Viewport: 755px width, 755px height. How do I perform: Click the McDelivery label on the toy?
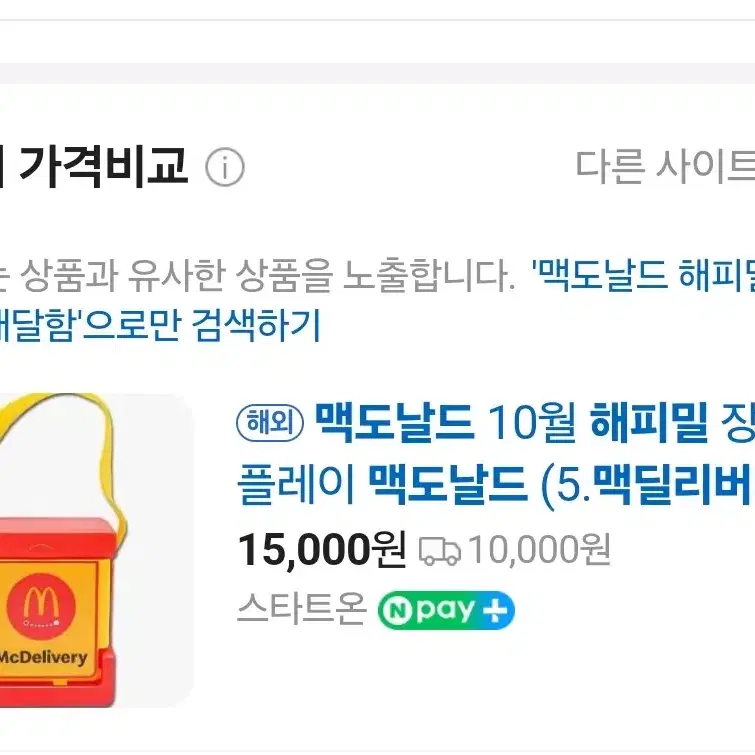pos(43,657)
